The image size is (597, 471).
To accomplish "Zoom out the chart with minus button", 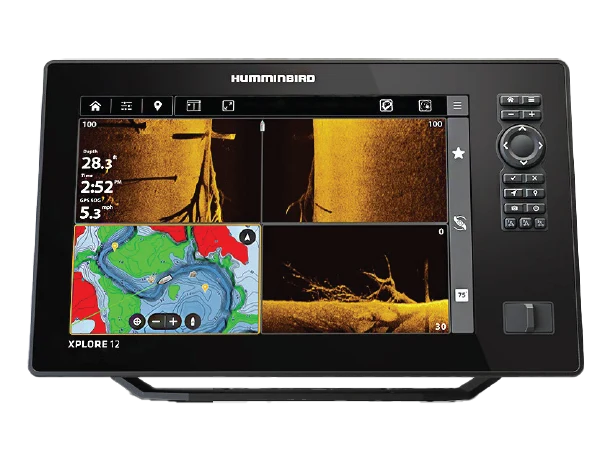I will click(156, 322).
